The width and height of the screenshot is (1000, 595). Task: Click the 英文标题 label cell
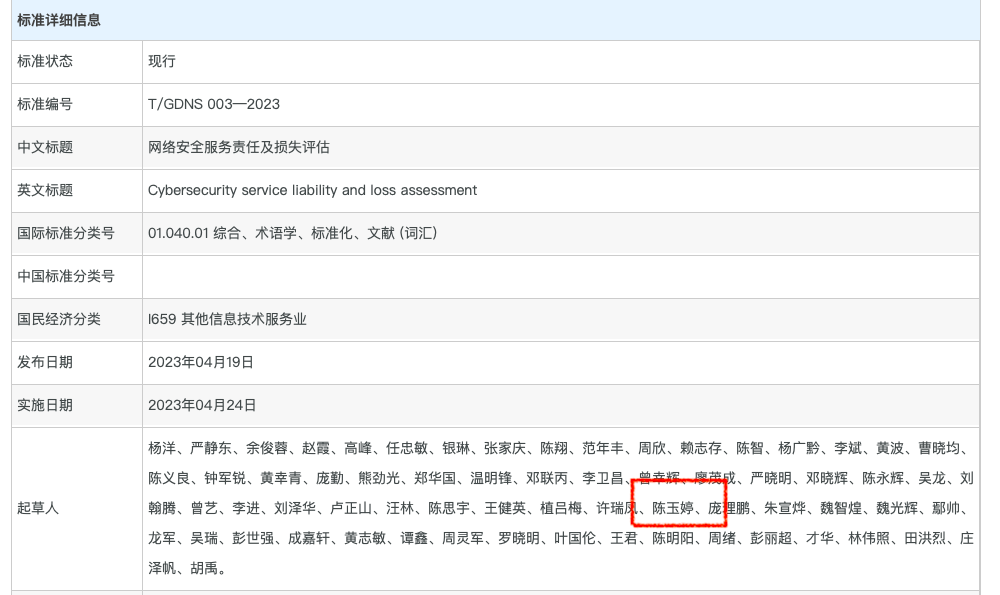[x=45, y=191]
